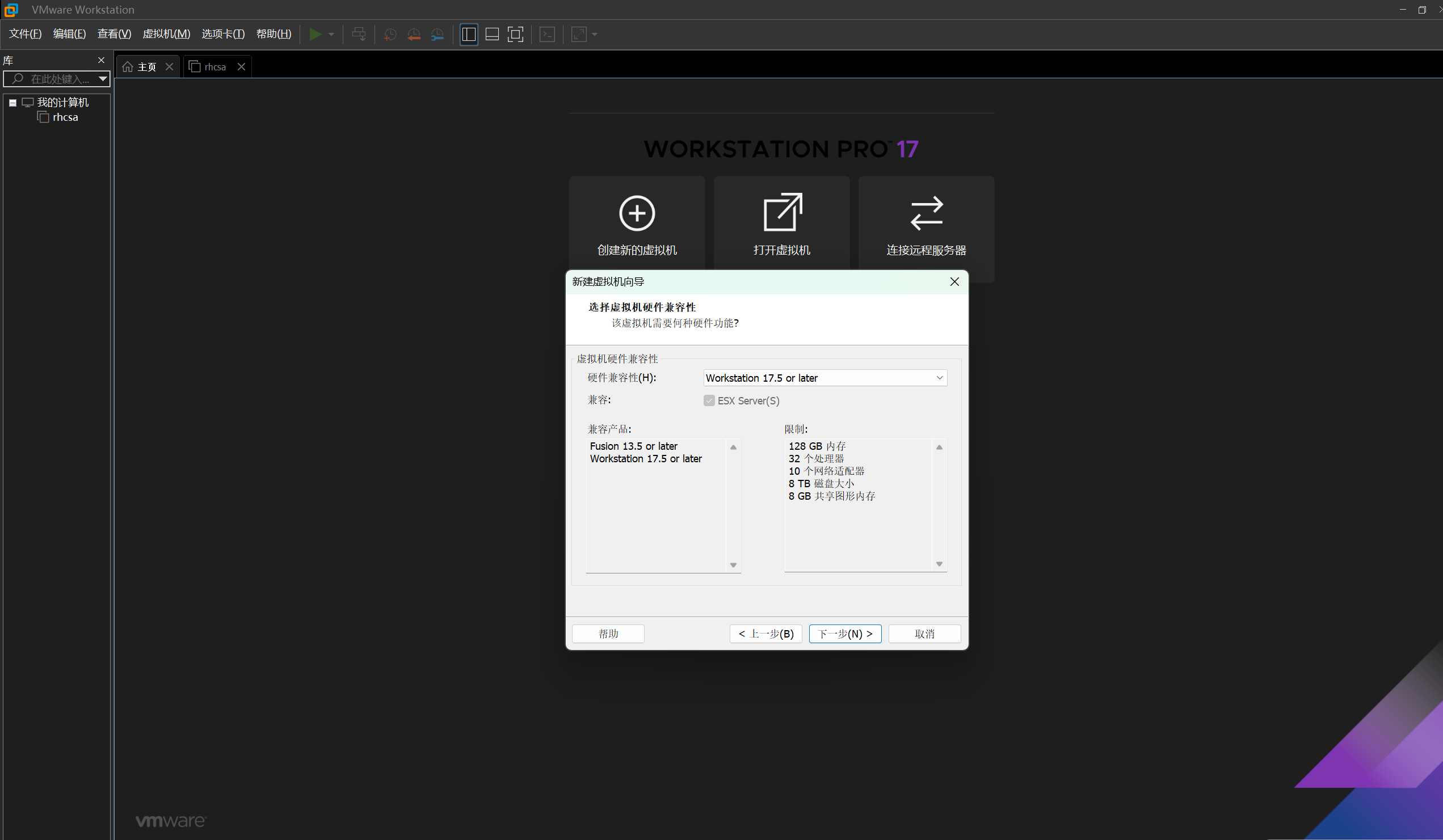Select the 8 GB 共享图形内存 entry

click(831, 496)
